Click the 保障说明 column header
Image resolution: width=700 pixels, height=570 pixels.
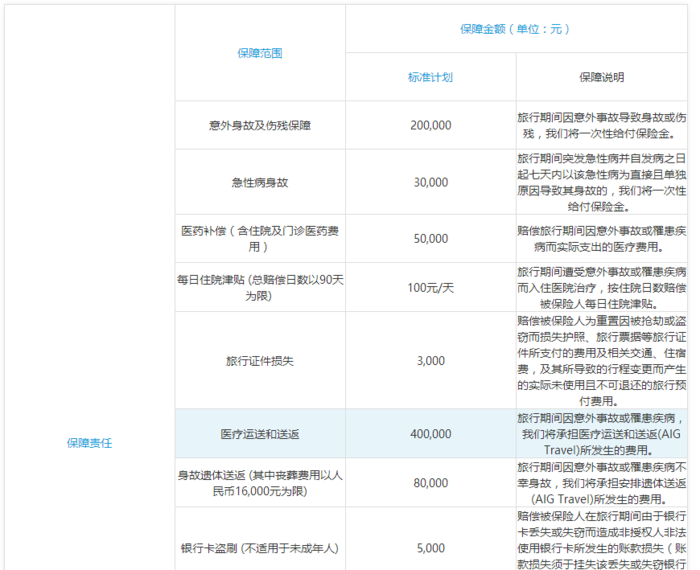[x=601, y=77]
